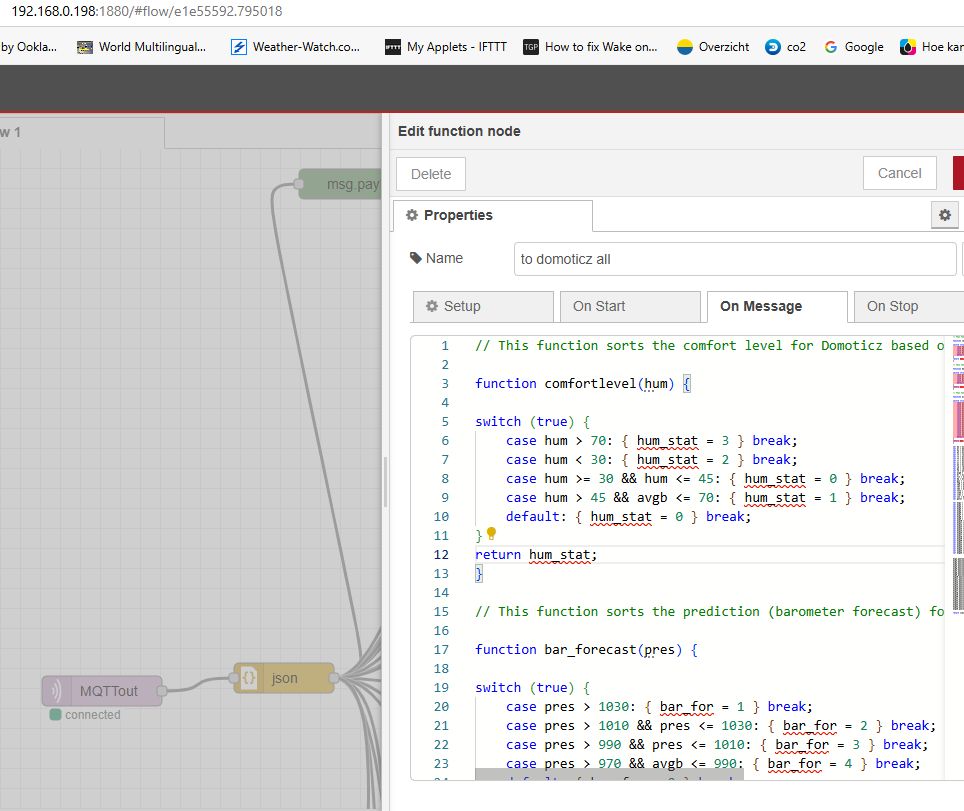Edit the Name field 'to domoticz all'
964x811 pixels.
pyautogui.click(x=735, y=259)
